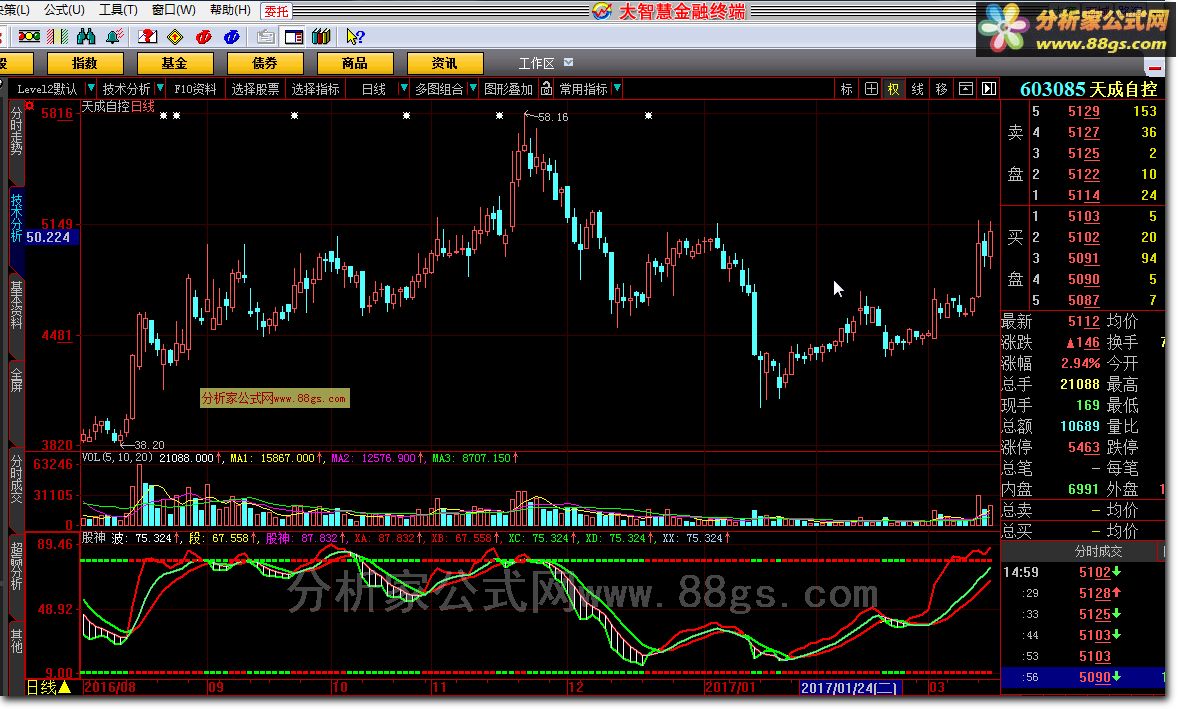Open the Level2默认 dropdown arrow
1178x709 pixels.
pyautogui.click(x=90, y=89)
